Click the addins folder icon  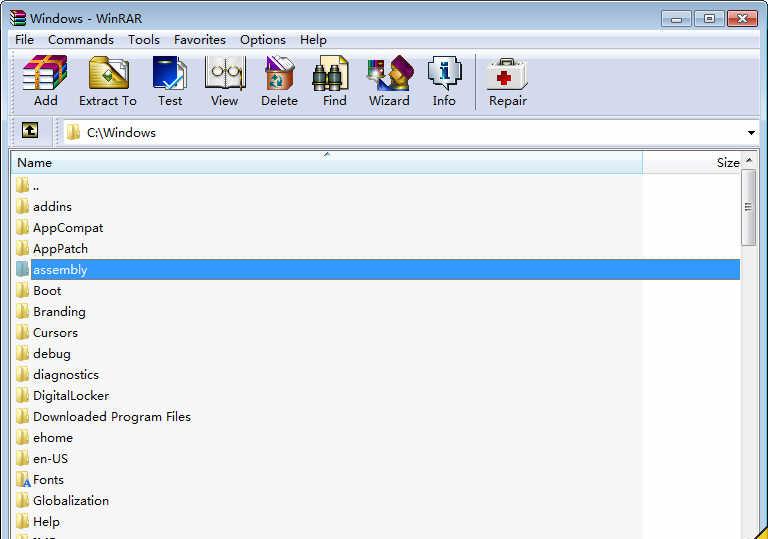[23, 206]
